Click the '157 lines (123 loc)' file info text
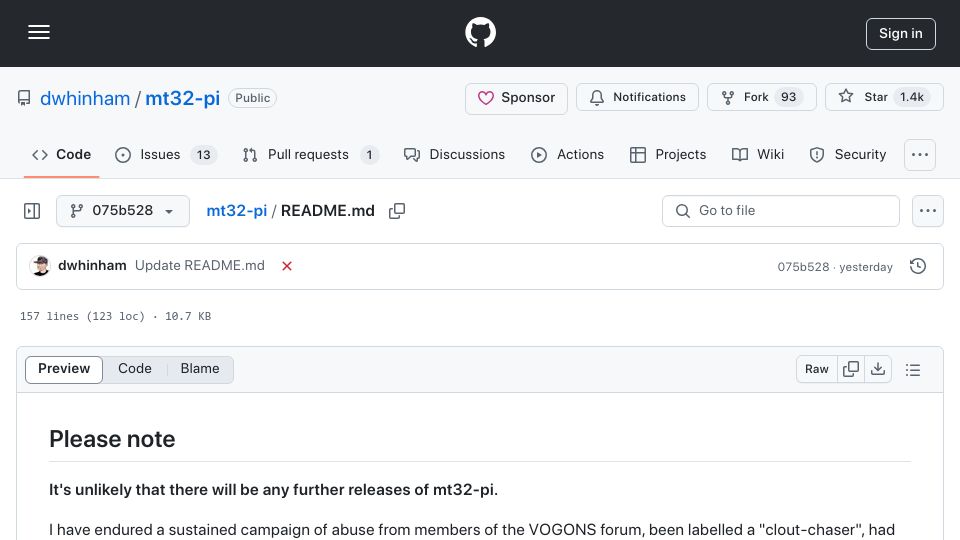 click(82, 317)
